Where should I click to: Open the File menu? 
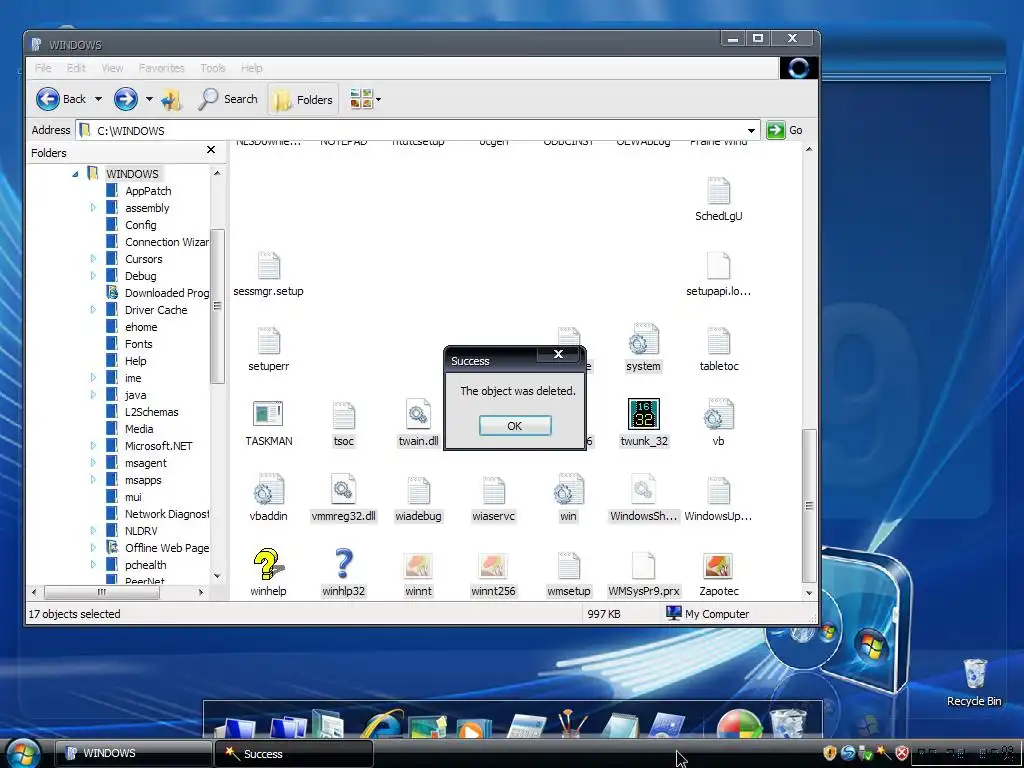(43, 68)
